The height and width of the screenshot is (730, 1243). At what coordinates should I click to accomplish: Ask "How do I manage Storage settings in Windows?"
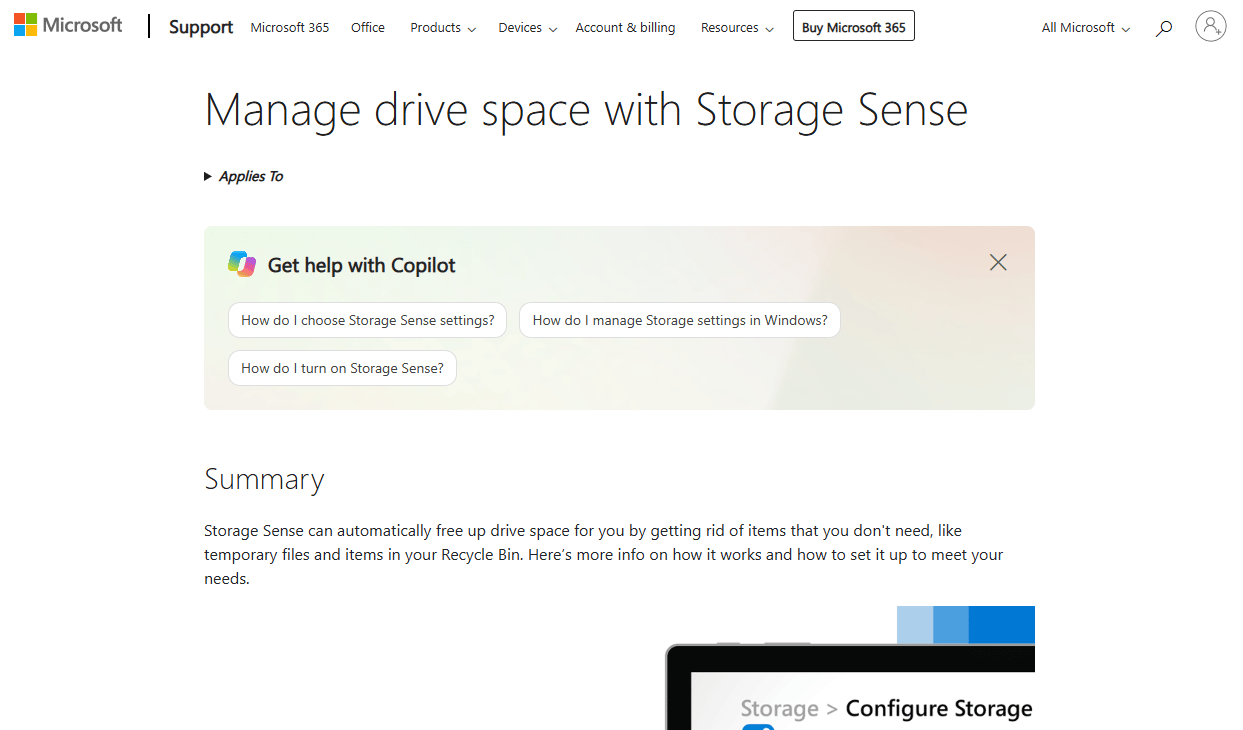[x=680, y=320]
